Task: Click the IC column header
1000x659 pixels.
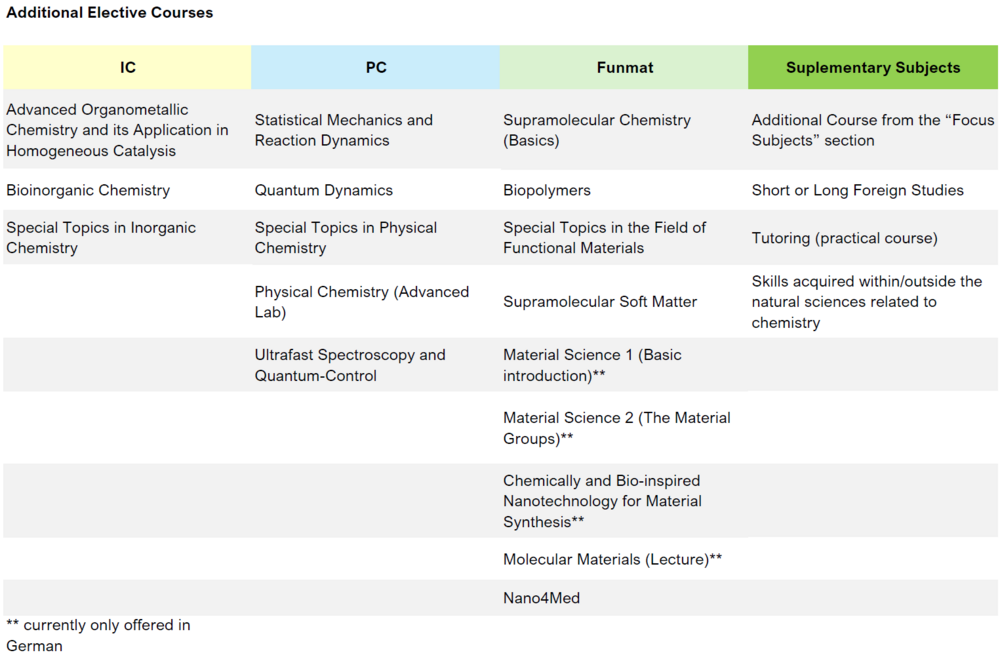Action: [x=127, y=68]
